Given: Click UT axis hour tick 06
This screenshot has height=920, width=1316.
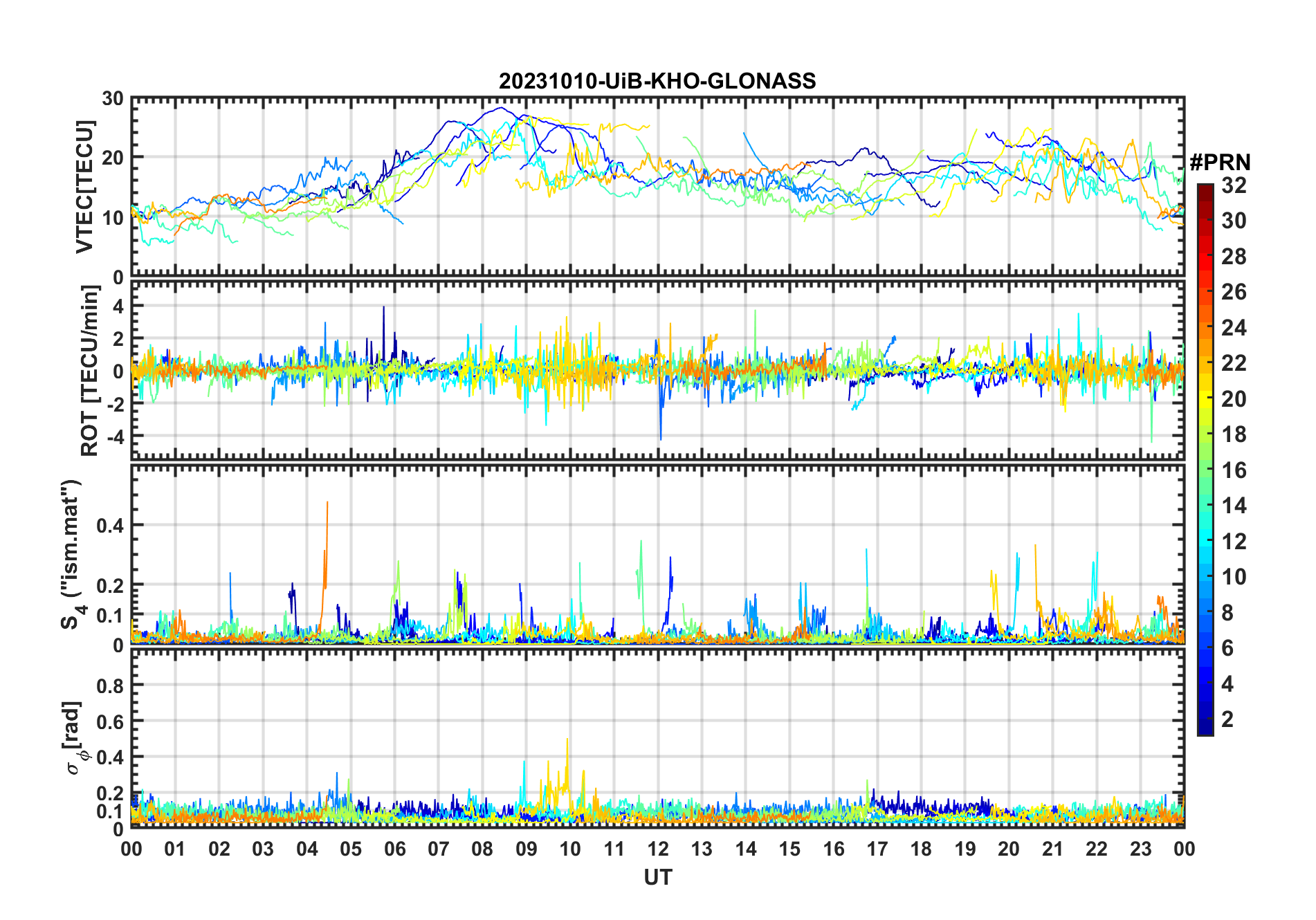Looking at the screenshot, I should pyautogui.click(x=395, y=849).
